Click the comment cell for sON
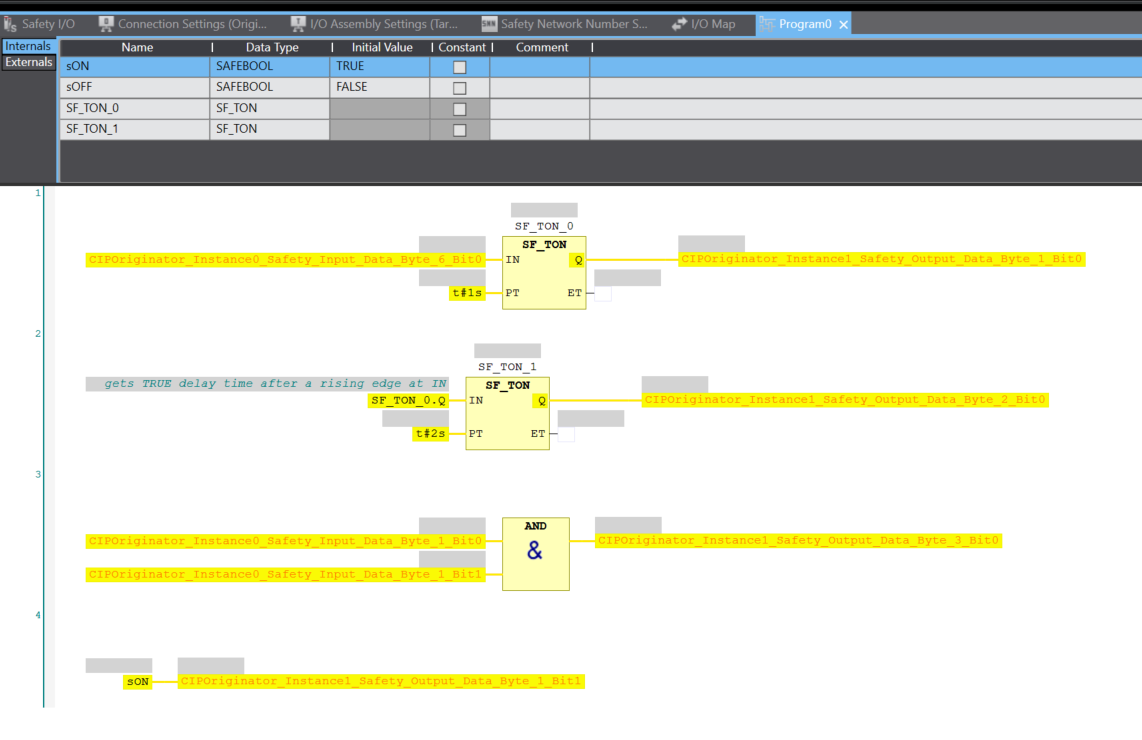This screenshot has width=1142, height=740. pyautogui.click(x=540, y=66)
